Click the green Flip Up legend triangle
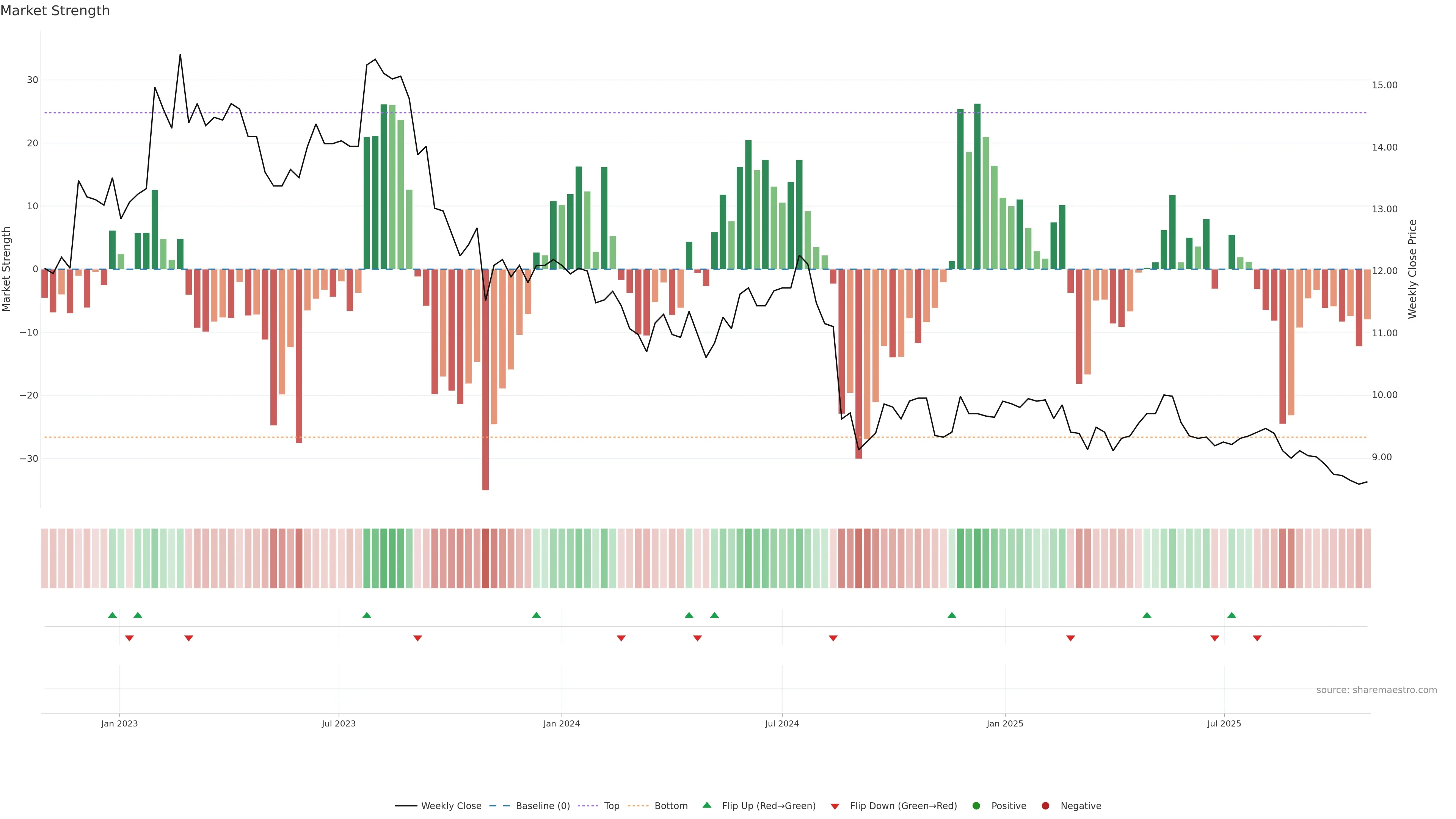The image size is (1456, 819). (706, 805)
